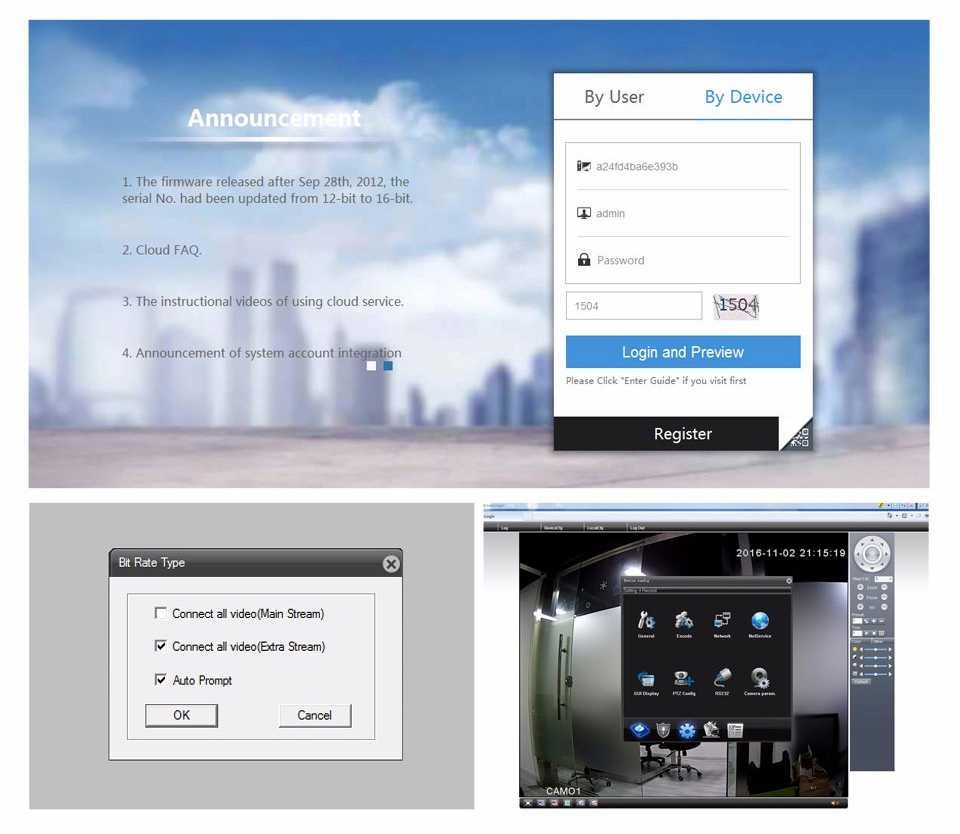The image size is (960, 834).
Task: Toggle the Auto Prompt checkbox
Action: coord(160,680)
